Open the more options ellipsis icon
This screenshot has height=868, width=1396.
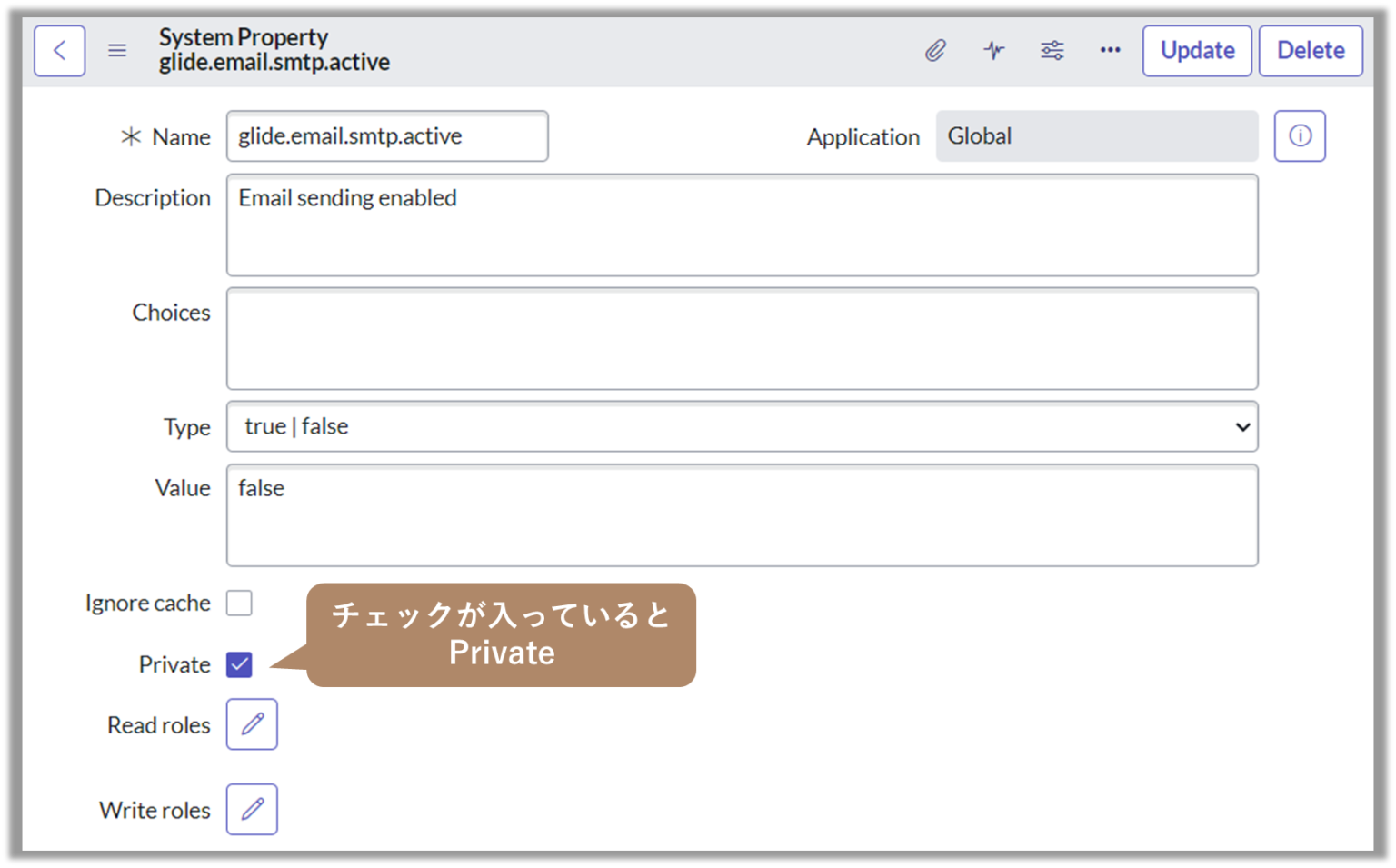[1110, 51]
